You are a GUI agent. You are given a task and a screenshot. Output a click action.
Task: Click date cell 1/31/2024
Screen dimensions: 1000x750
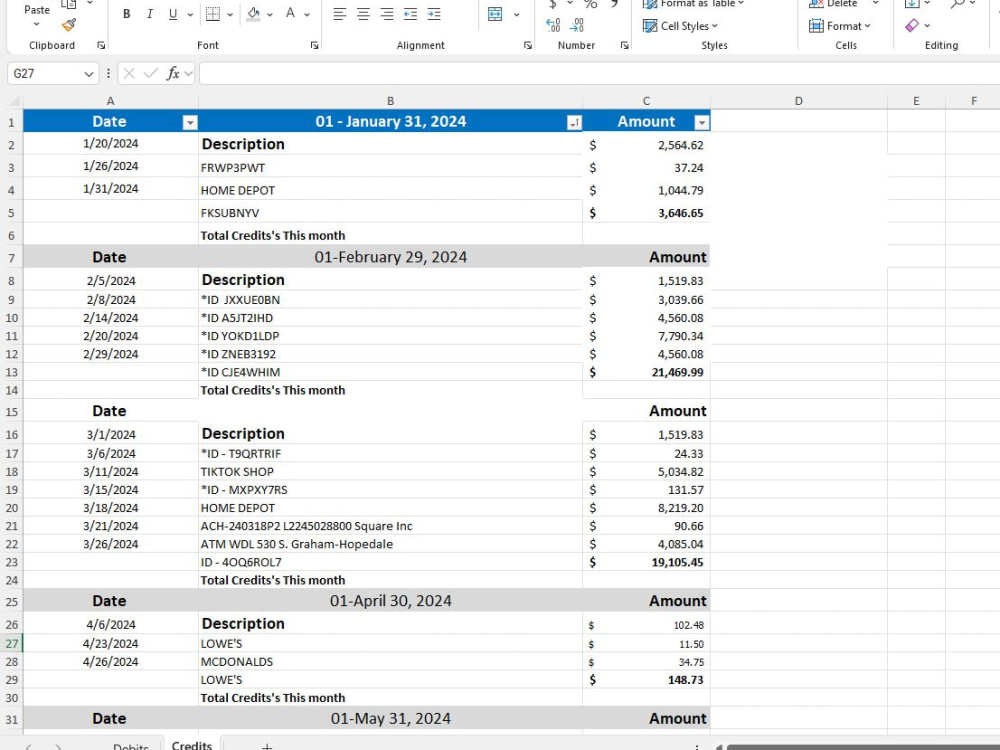click(x=110, y=189)
